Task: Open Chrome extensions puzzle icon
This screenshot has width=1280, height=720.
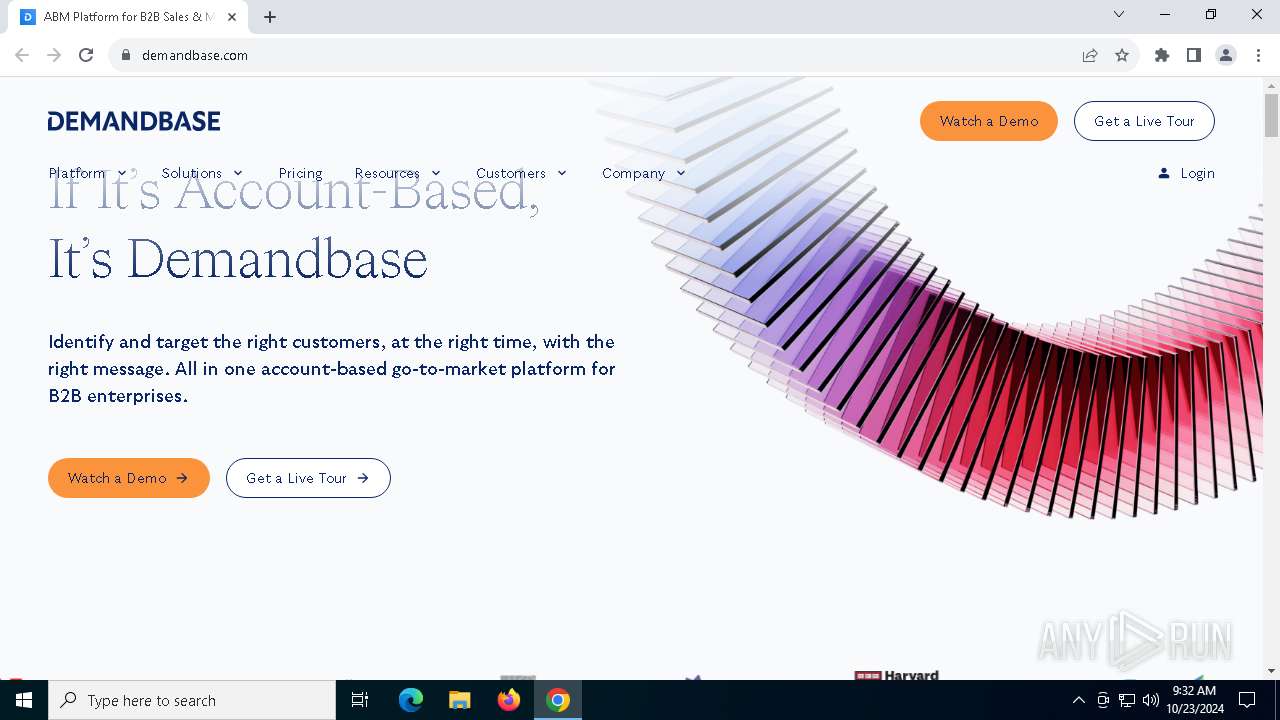Action: coord(1162,55)
